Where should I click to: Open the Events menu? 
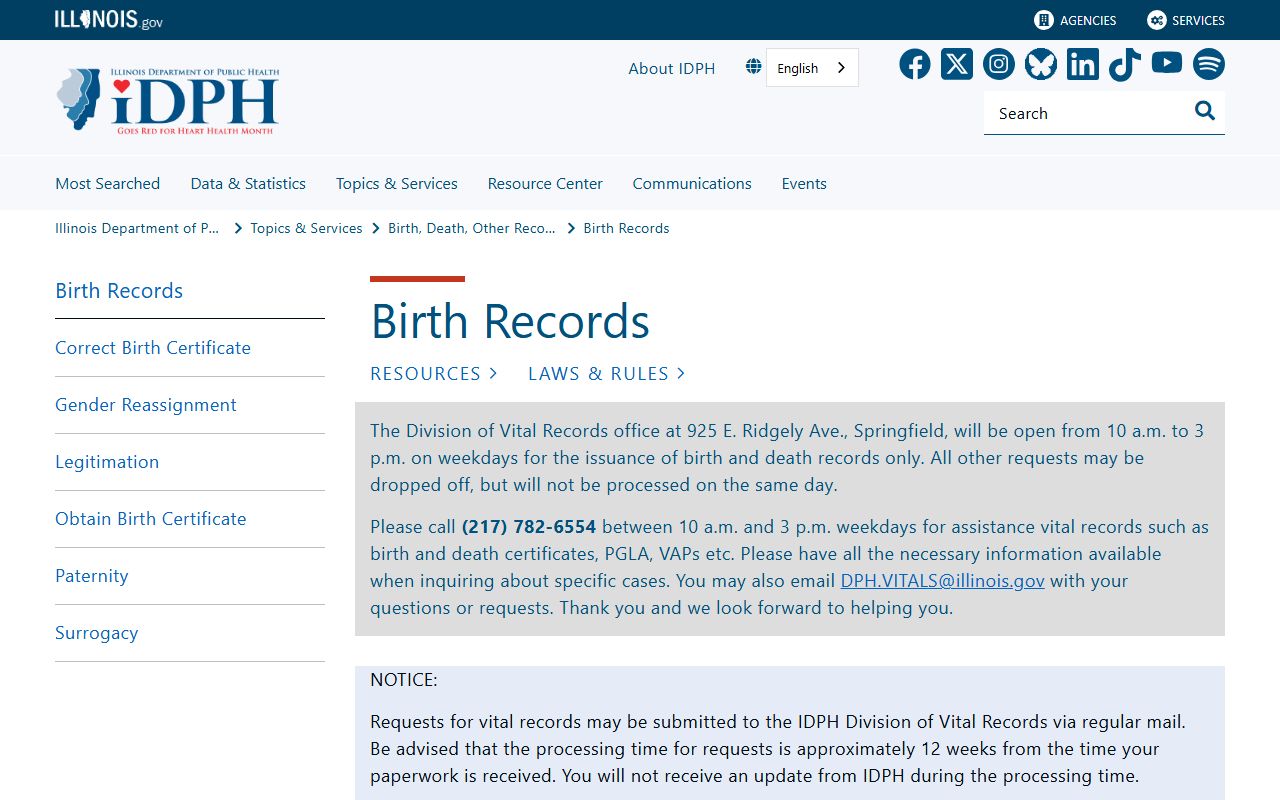point(804,183)
